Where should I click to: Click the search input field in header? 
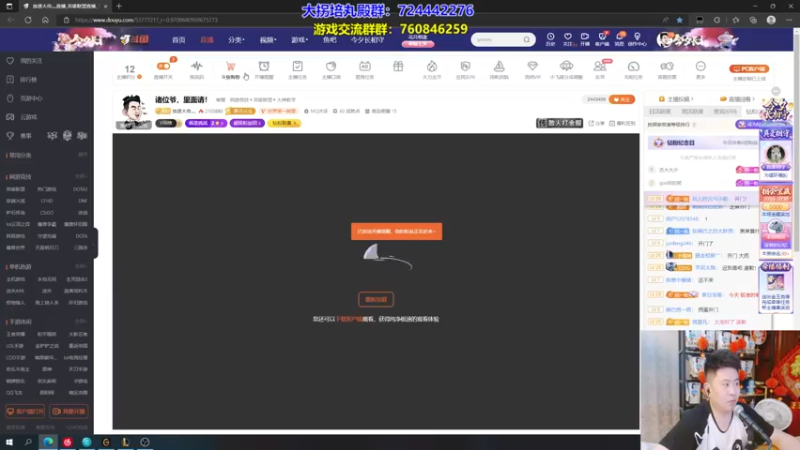(497, 39)
